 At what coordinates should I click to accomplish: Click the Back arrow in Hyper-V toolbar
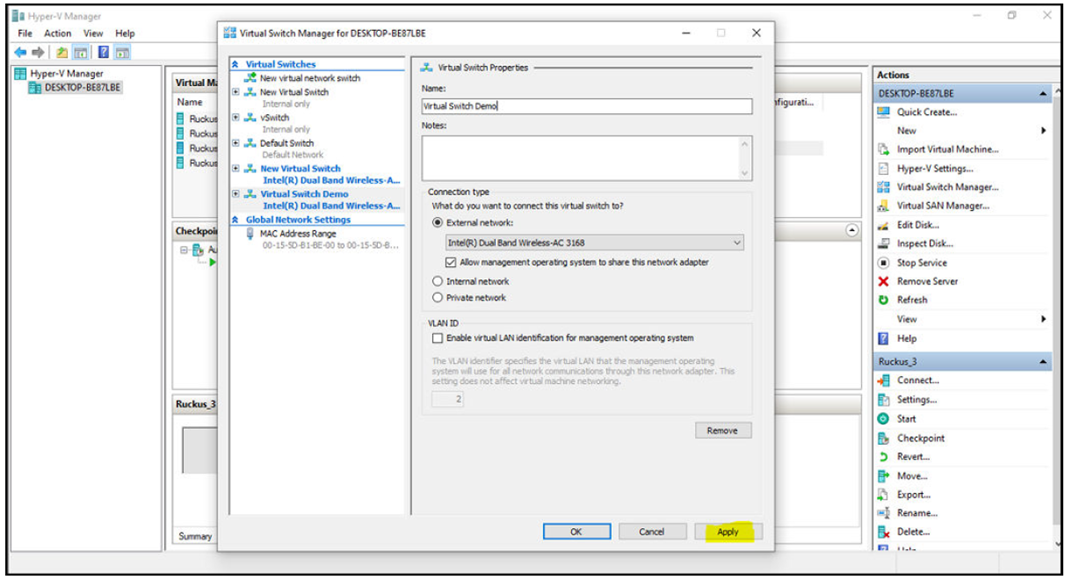coord(20,52)
